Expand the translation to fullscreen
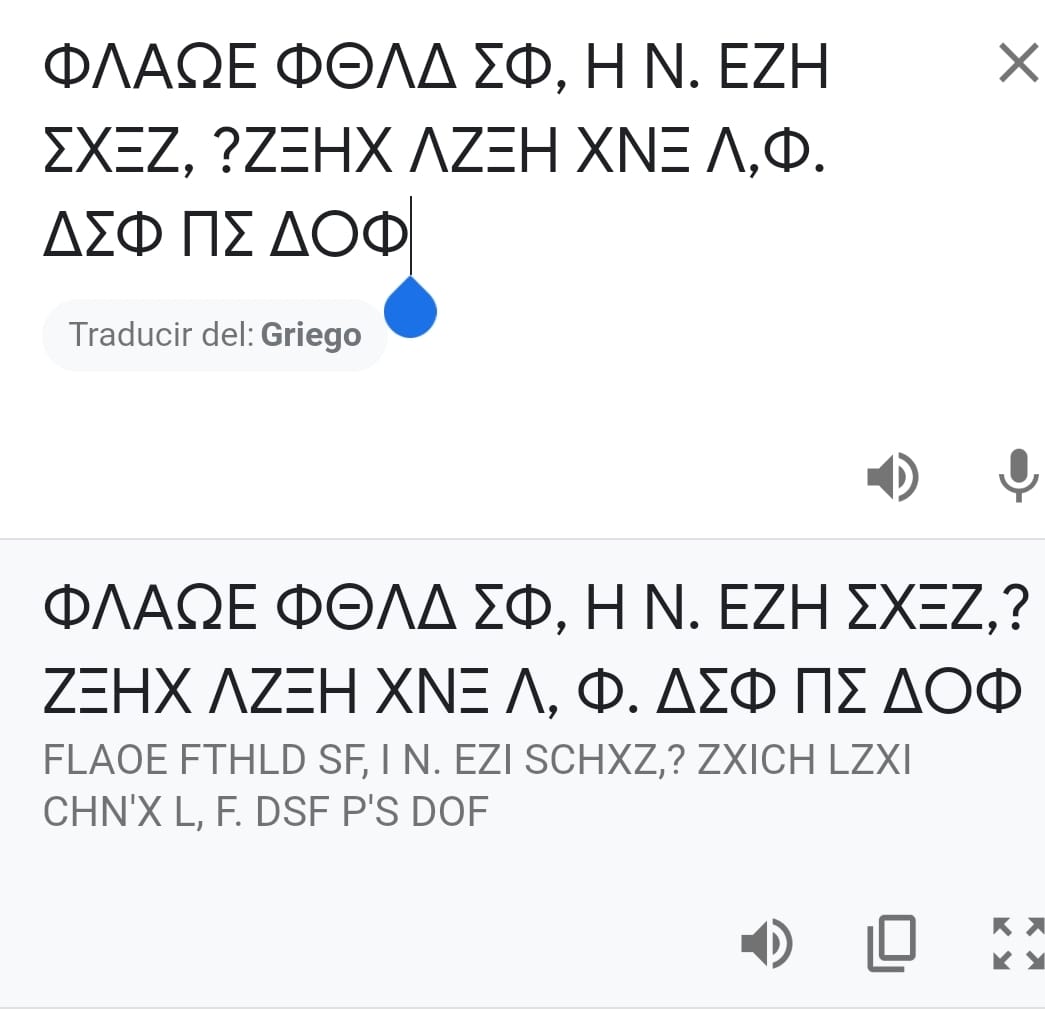This screenshot has height=1019, width=1045. [x=1016, y=943]
